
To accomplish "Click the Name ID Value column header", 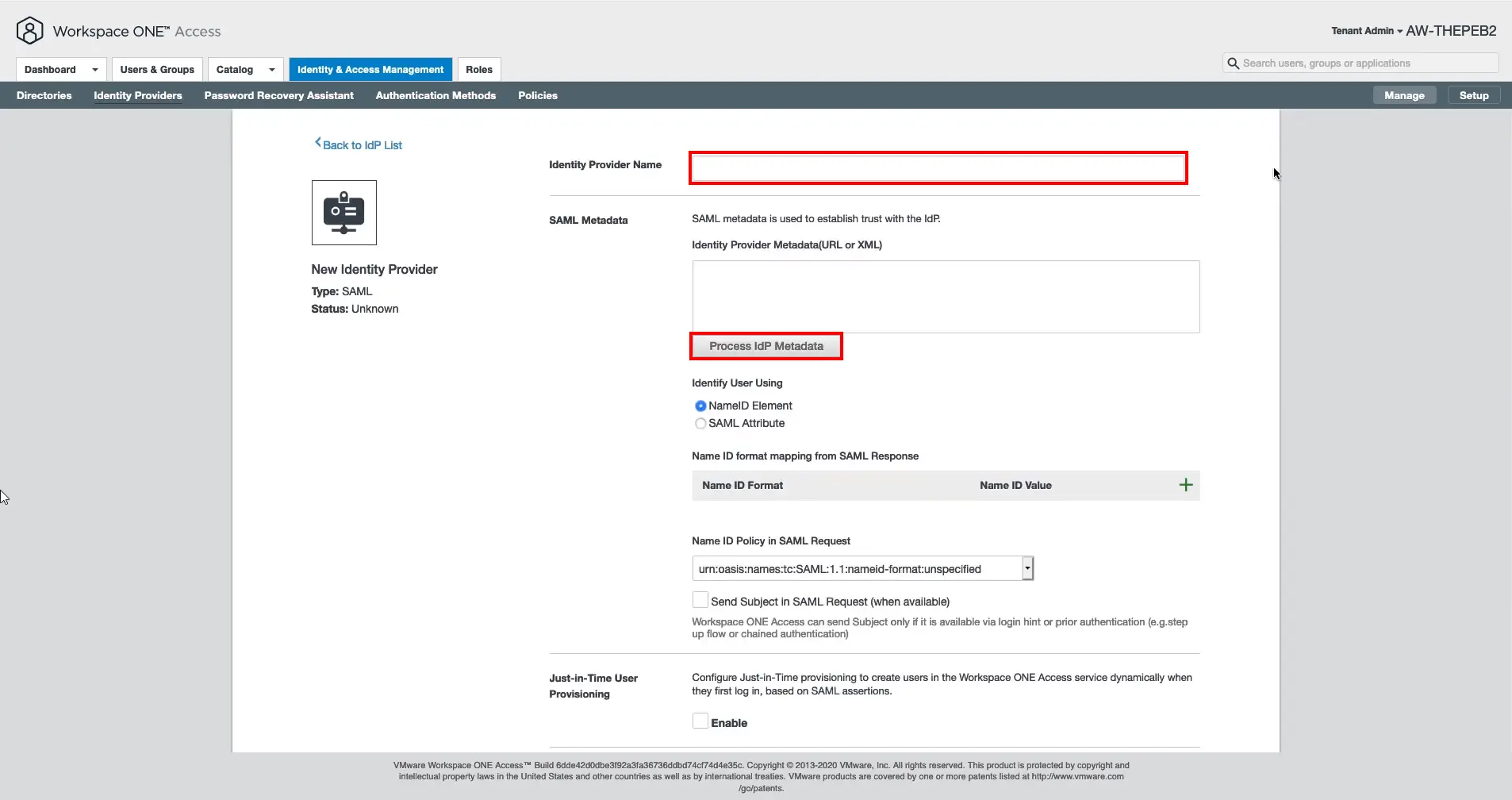I will (1015, 486).
